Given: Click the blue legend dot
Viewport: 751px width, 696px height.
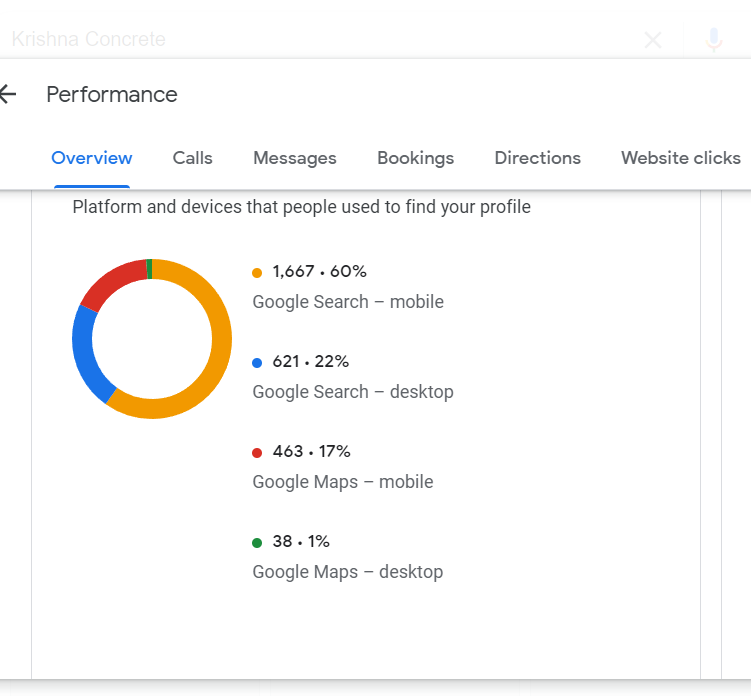Looking at the screenshot, I should point(257,363).
